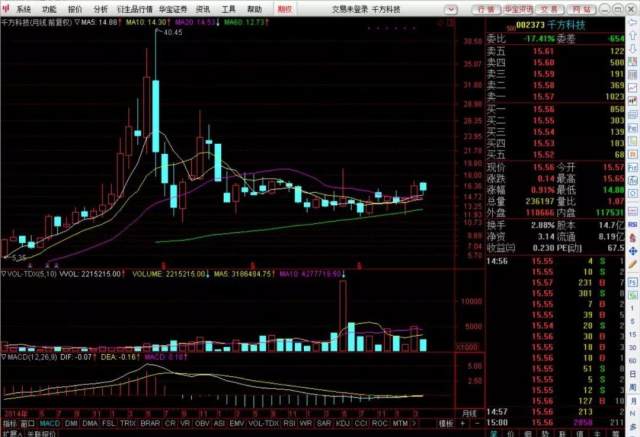Select the TRIX indicator tab

(x=128, y=424)
